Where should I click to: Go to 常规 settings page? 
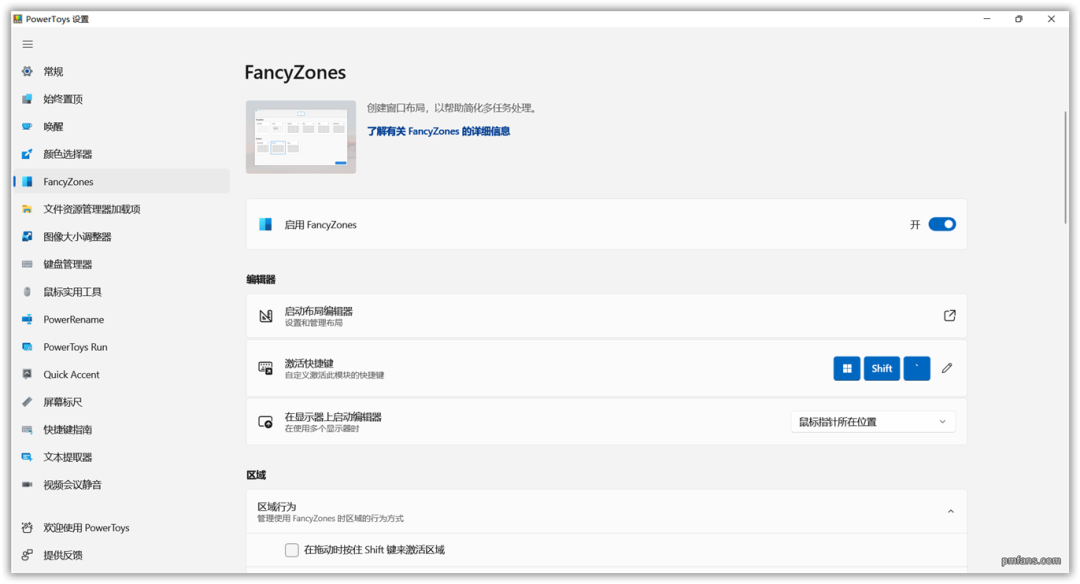[121, 71]
